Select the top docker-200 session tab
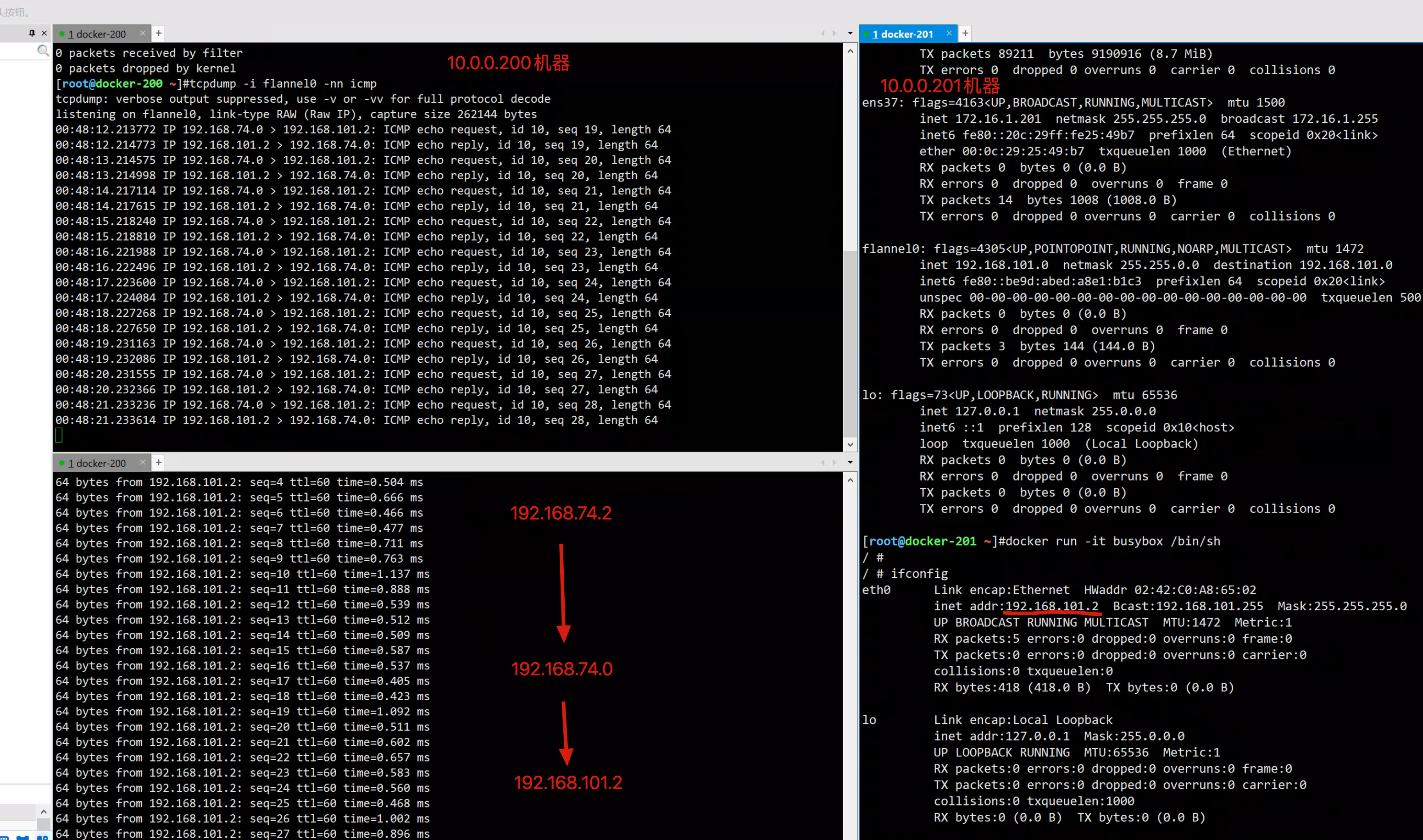 [97, 34]
